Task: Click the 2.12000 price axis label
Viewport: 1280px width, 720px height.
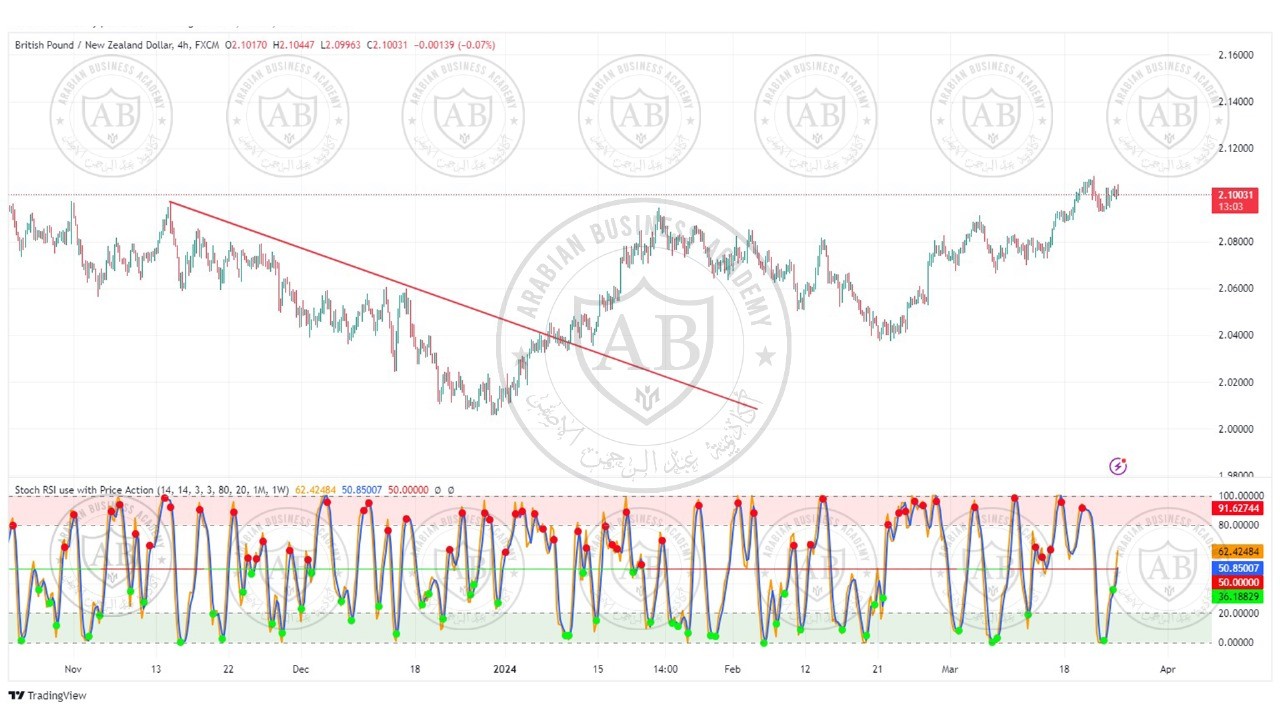Action: point(1234,148)
